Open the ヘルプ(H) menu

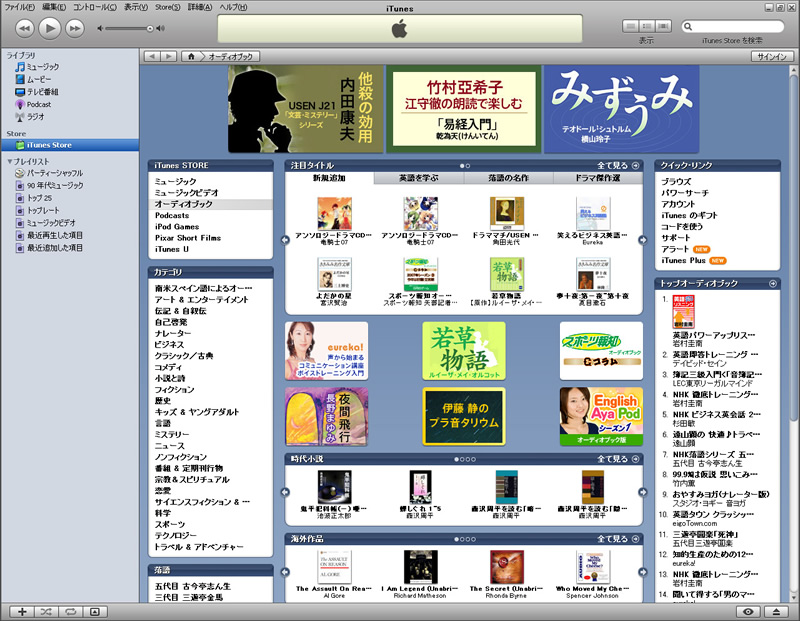pyautogui.click(x=233, y=7)
